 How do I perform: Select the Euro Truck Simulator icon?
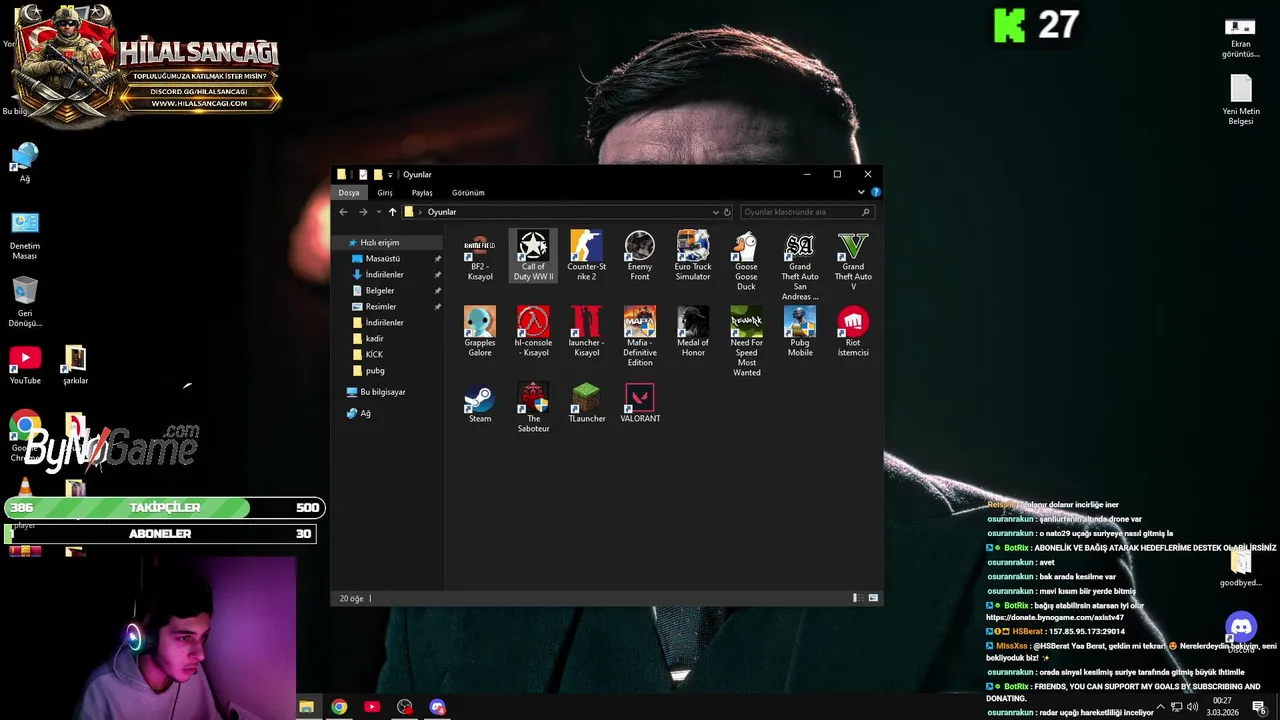click(693, 256)
